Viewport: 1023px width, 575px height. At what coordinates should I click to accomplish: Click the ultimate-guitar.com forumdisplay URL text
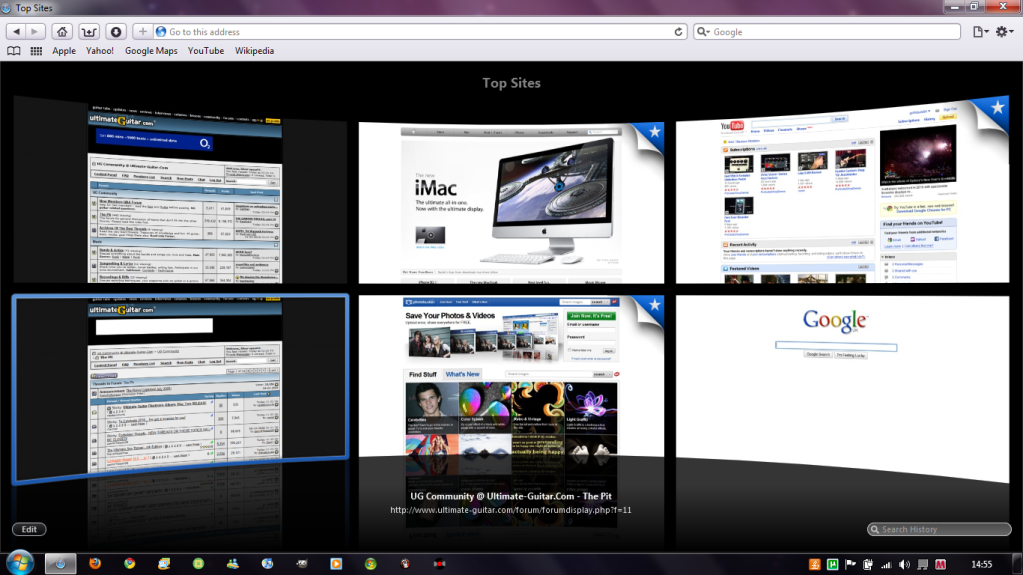click(511, 510)
